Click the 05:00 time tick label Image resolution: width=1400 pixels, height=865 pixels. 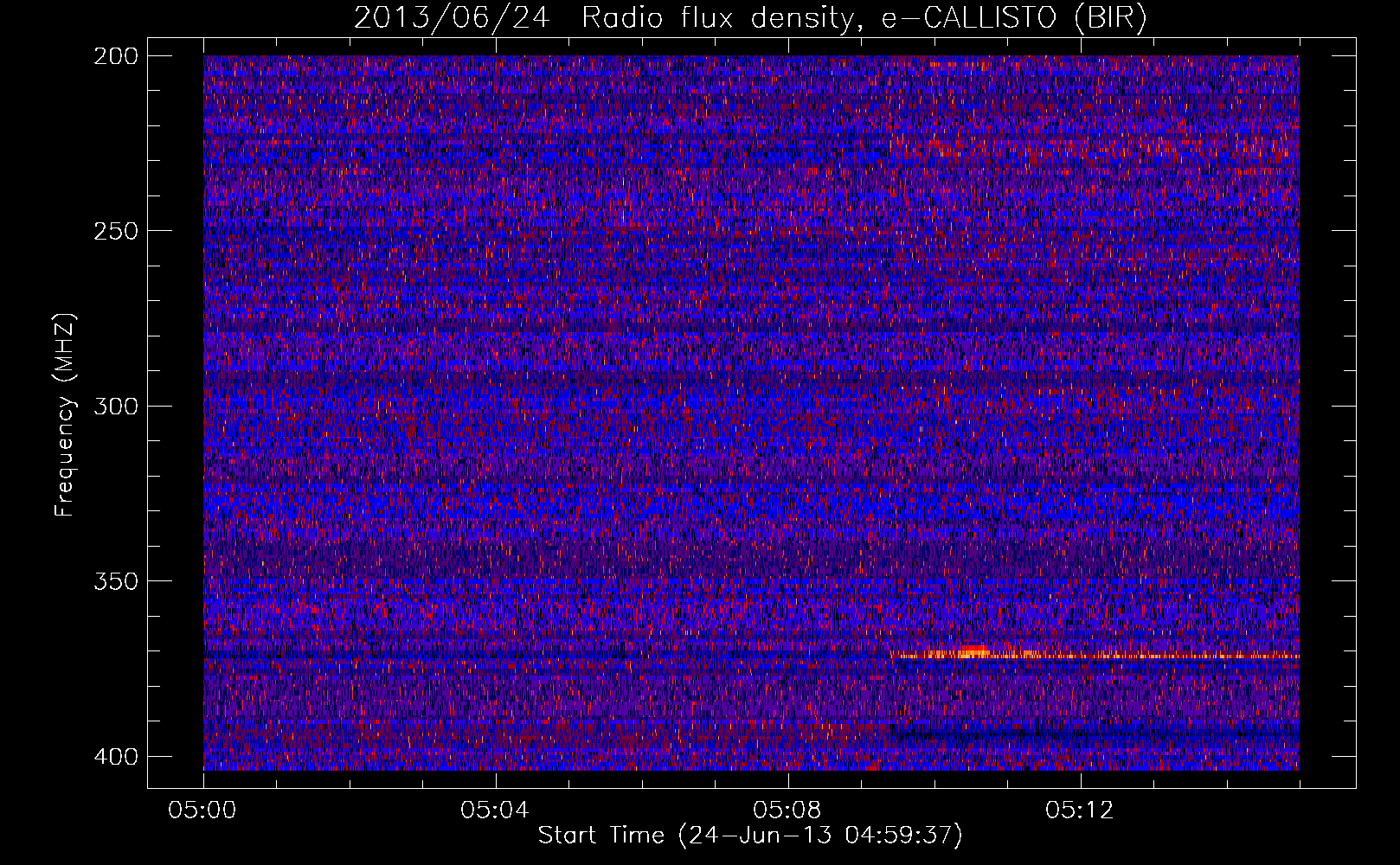[203, 811]
